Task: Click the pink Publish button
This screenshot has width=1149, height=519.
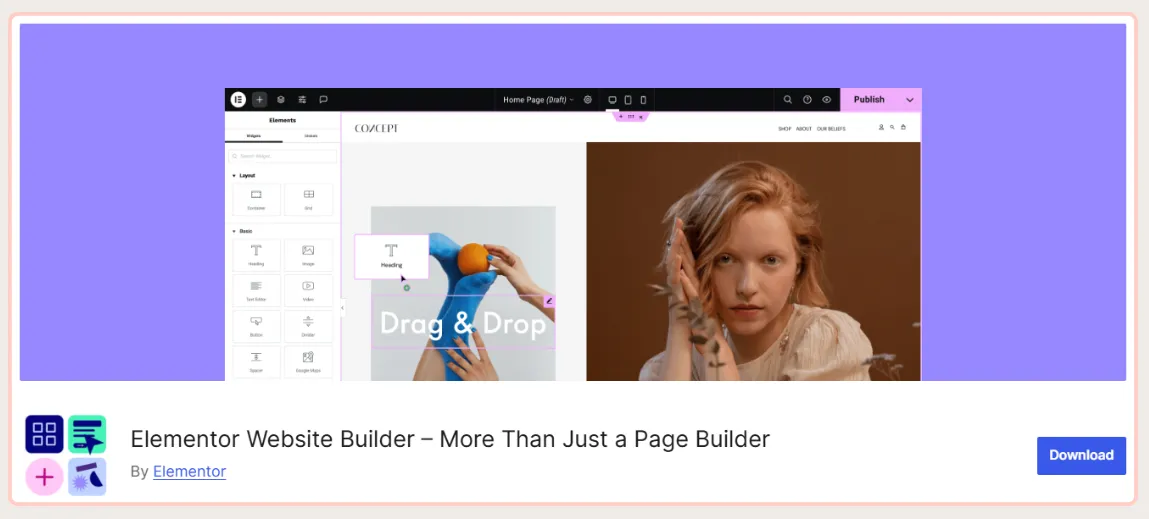Action: (x=869, y=100)
